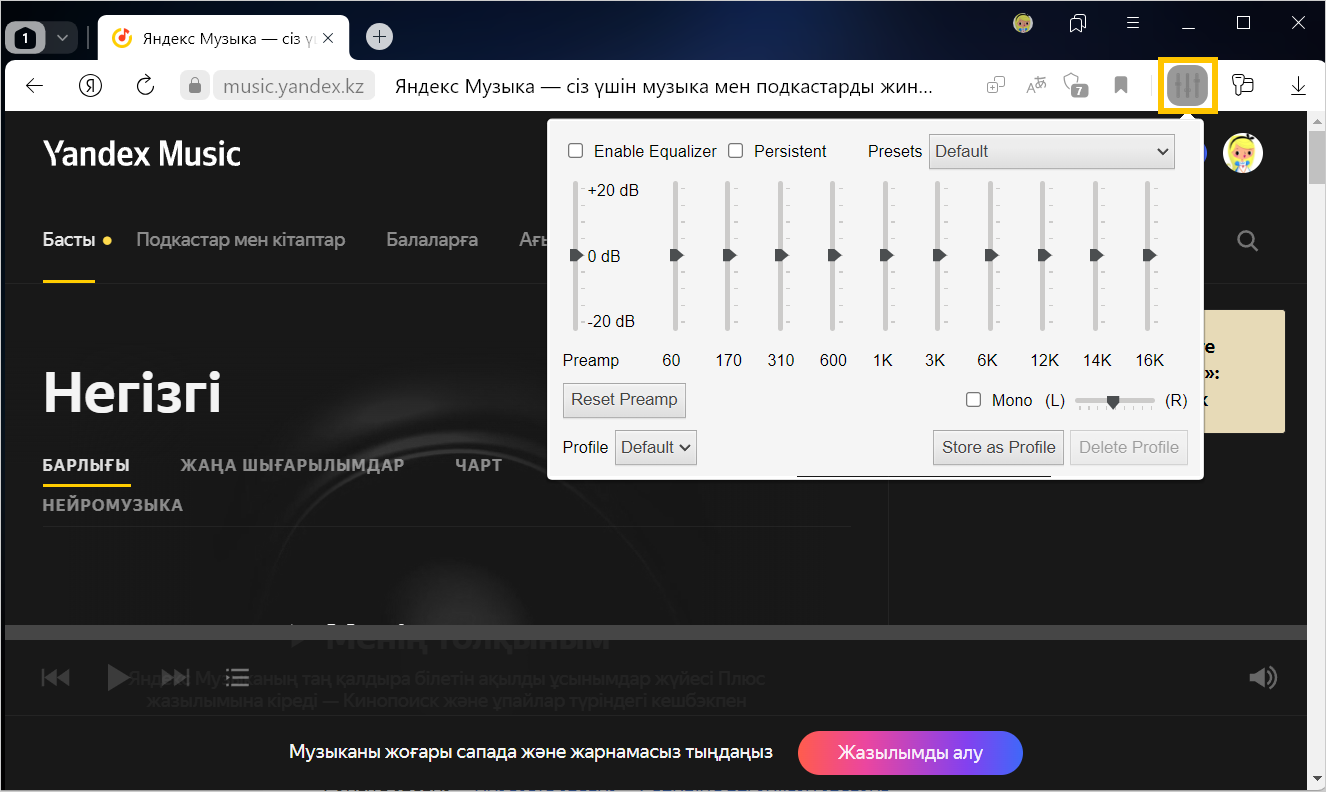Expand the Profile dropdown
1326x792 pixels.
coord(656,447)
